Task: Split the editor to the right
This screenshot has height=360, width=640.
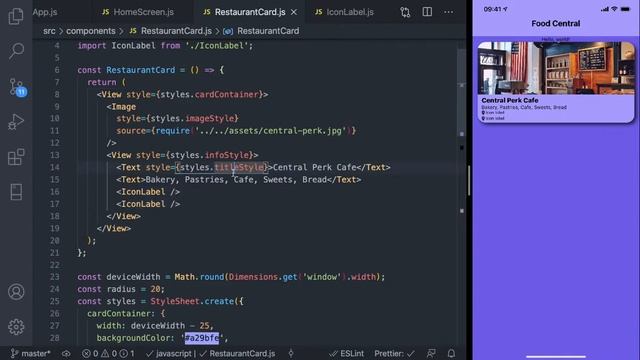Action: [427, 12]
